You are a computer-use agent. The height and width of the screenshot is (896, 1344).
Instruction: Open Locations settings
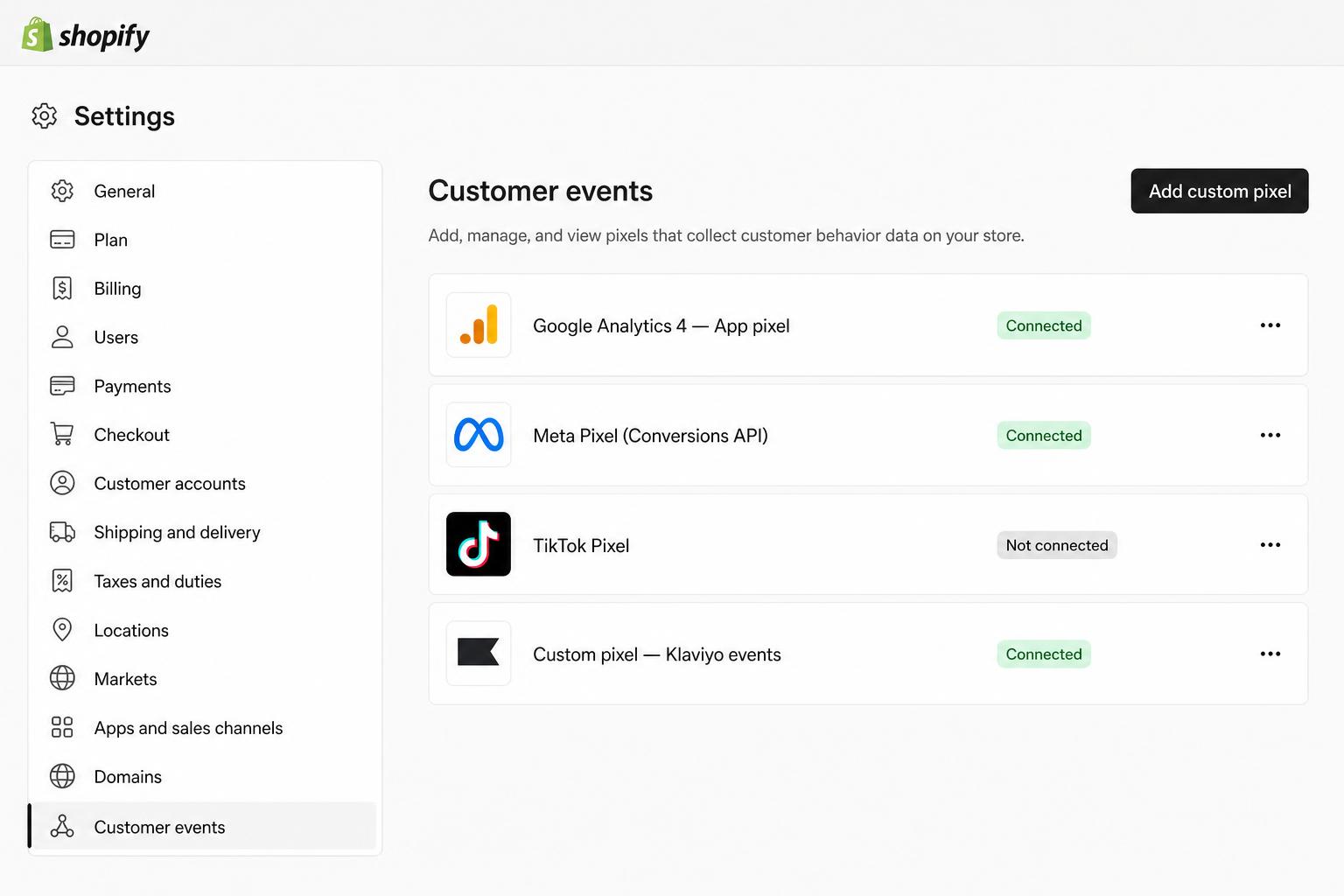click(205, 630)
